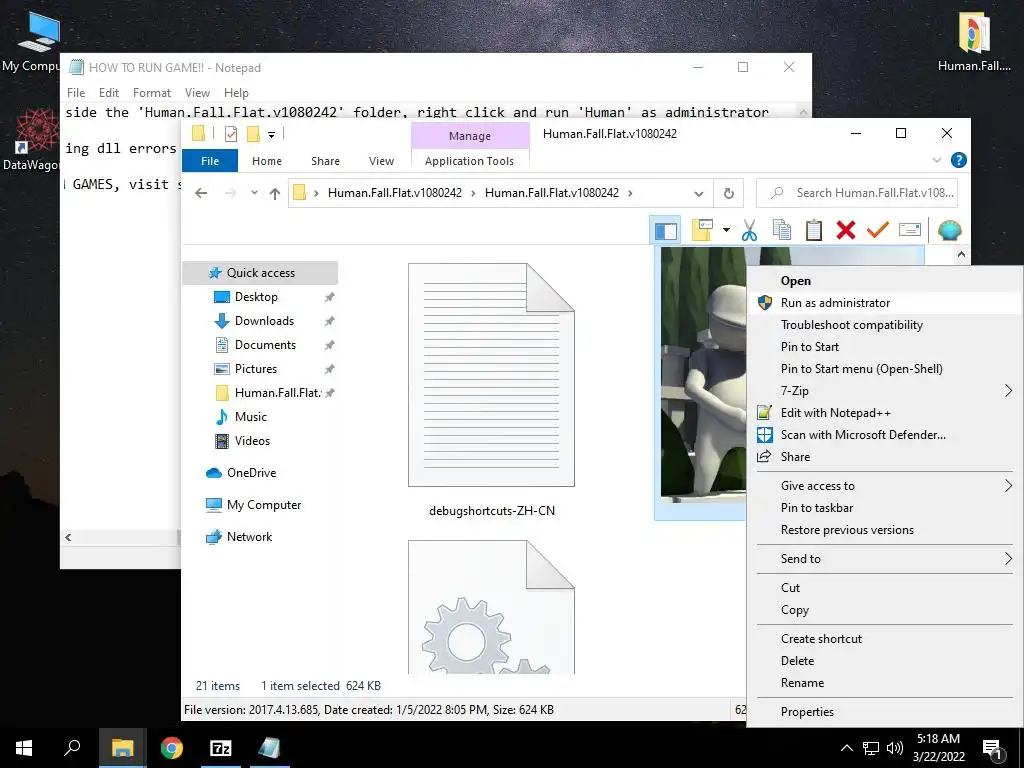1024x768 pixels.
Task: Go back using the Explorer back arrow
Action: pyautogui.click(x=201, y=193)
